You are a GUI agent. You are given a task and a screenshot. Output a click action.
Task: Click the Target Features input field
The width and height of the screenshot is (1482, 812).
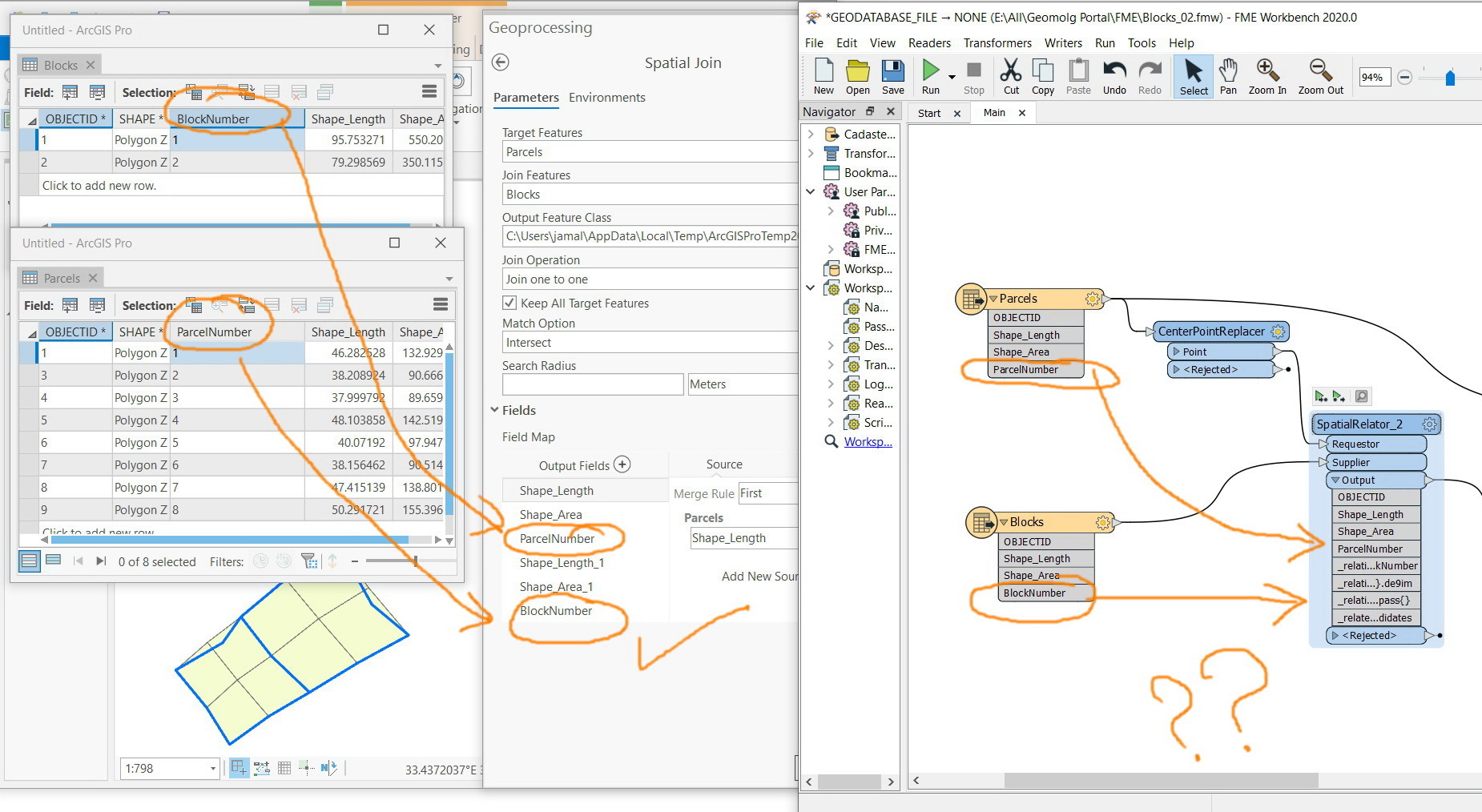click(650, 152)
